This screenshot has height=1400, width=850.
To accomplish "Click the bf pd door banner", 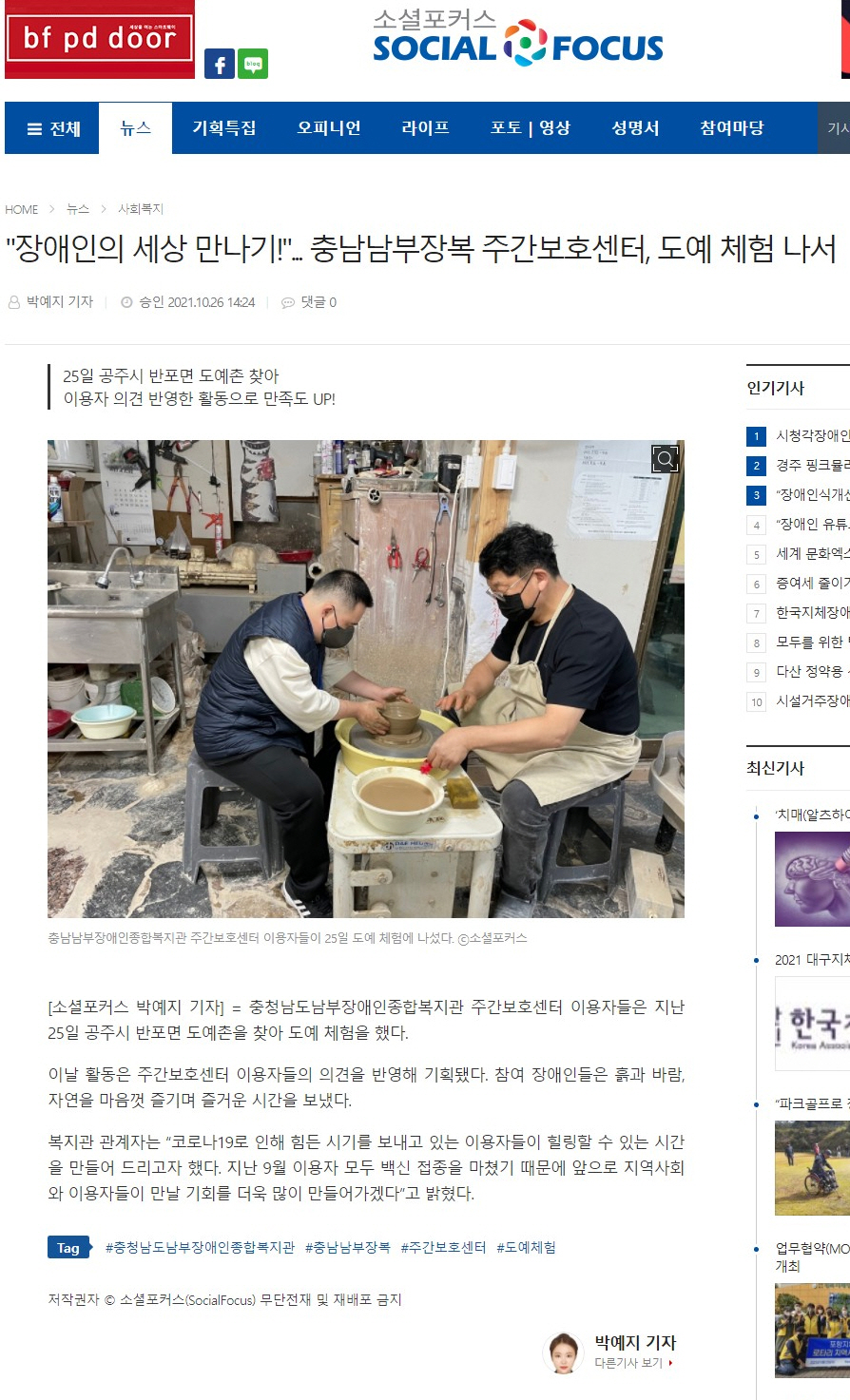I will coord(100,39).
